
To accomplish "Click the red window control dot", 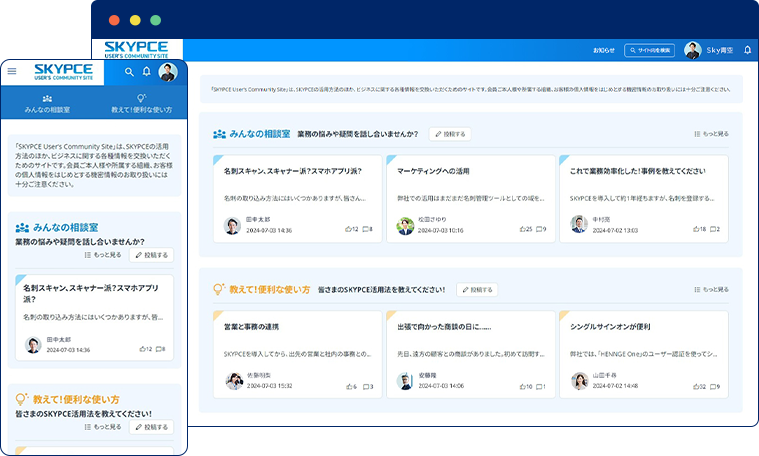I will point(114,20).
